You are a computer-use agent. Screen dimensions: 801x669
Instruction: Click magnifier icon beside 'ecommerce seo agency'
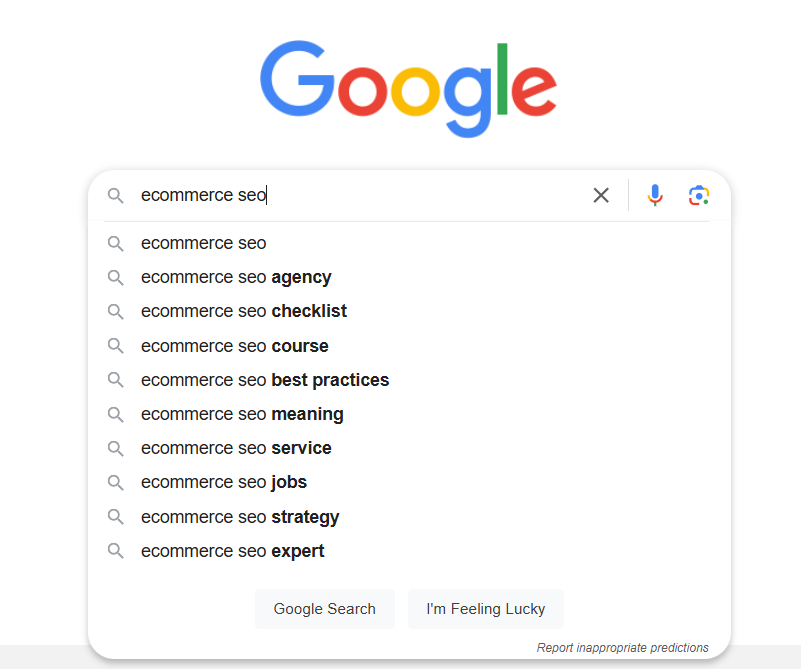[x=115, y=278]
